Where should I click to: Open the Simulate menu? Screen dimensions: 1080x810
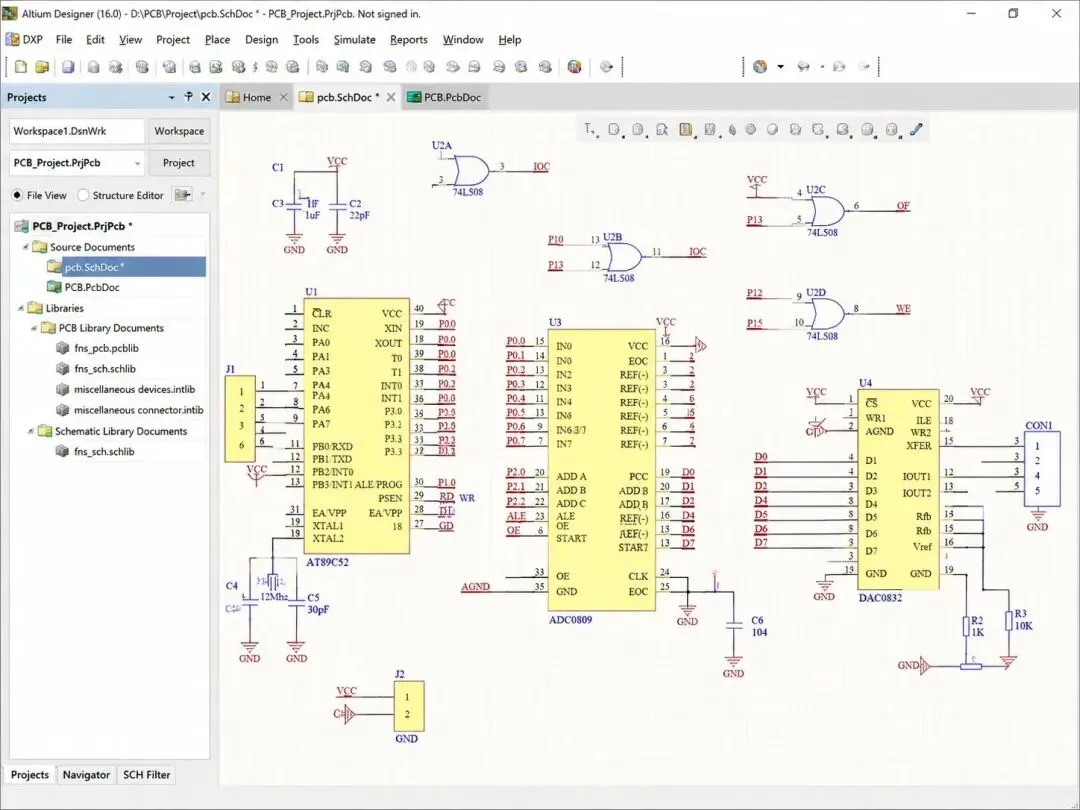(x=355, y=39)
